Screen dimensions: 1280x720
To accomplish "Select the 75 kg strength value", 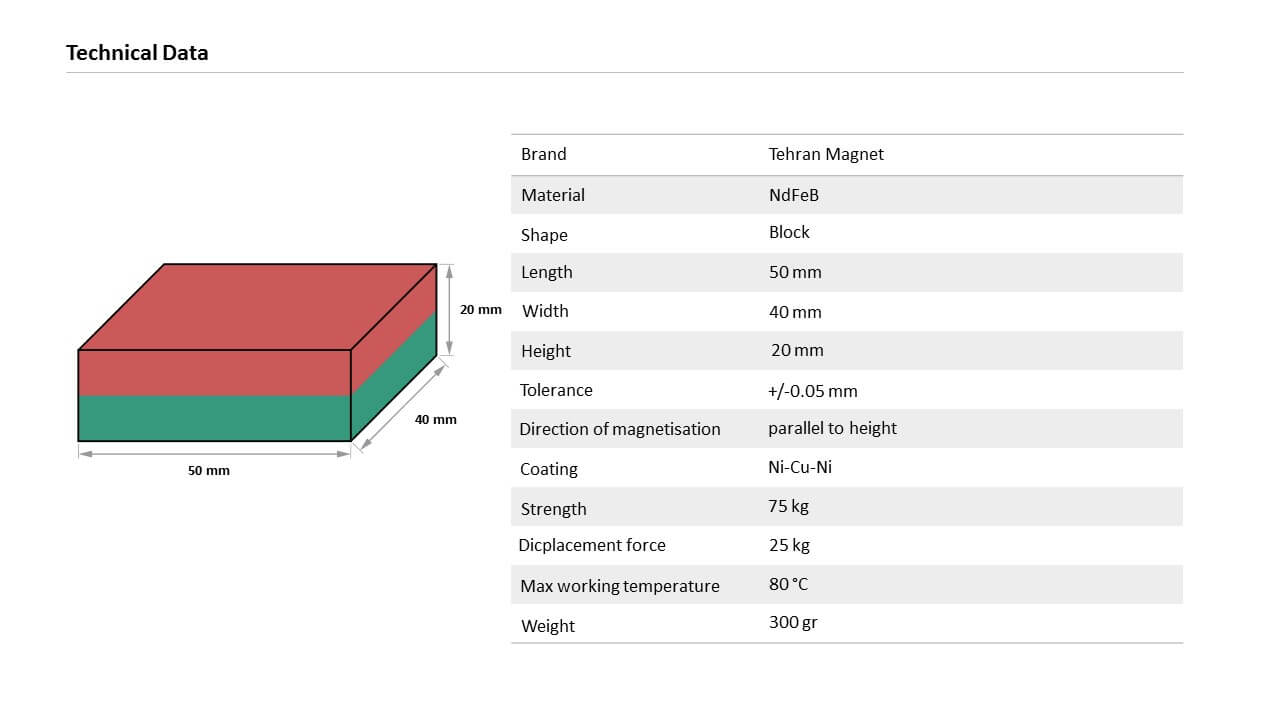I will [x=789, y=506].
